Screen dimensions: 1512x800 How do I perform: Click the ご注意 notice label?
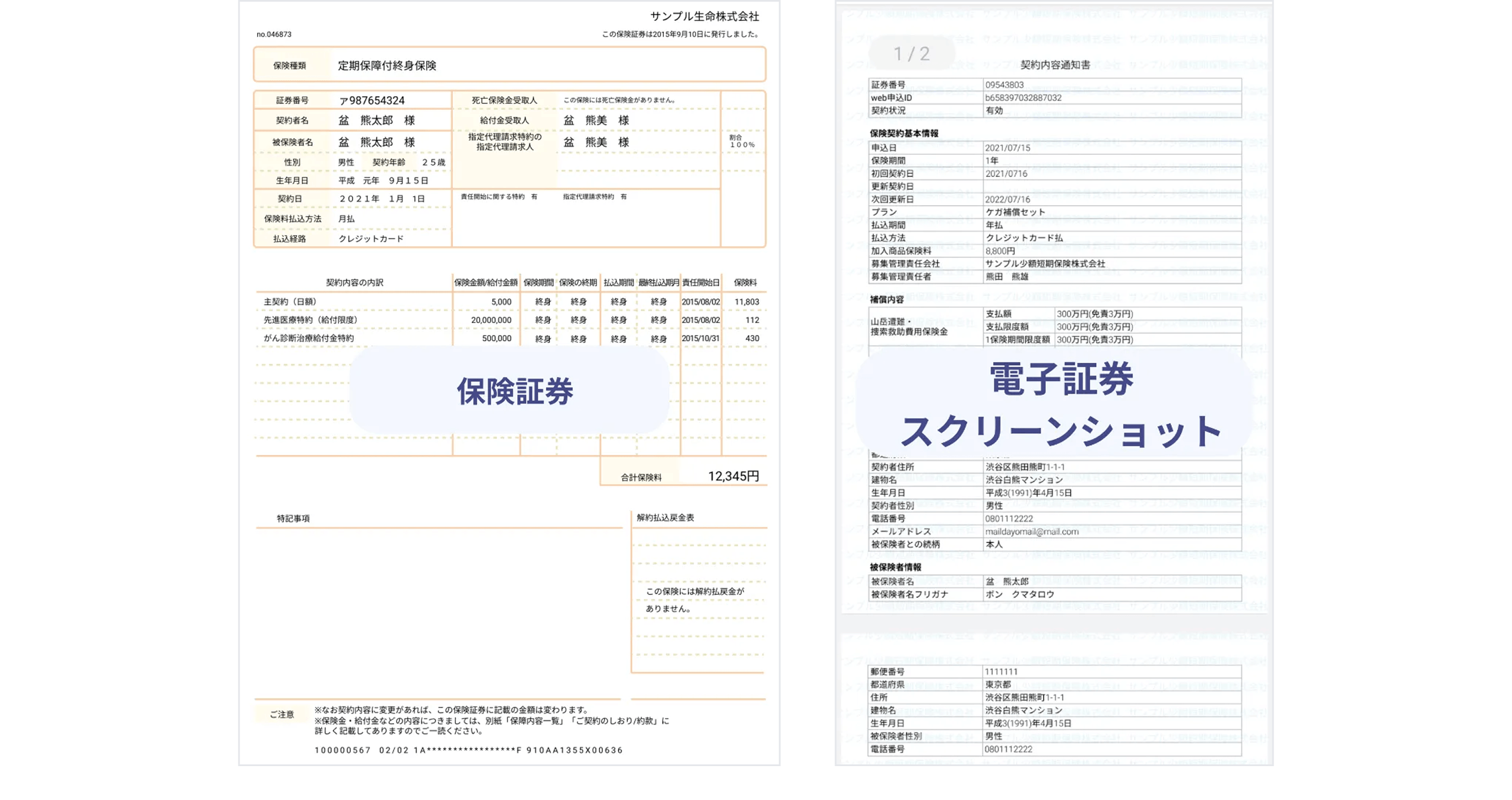[x=282, y=714]
